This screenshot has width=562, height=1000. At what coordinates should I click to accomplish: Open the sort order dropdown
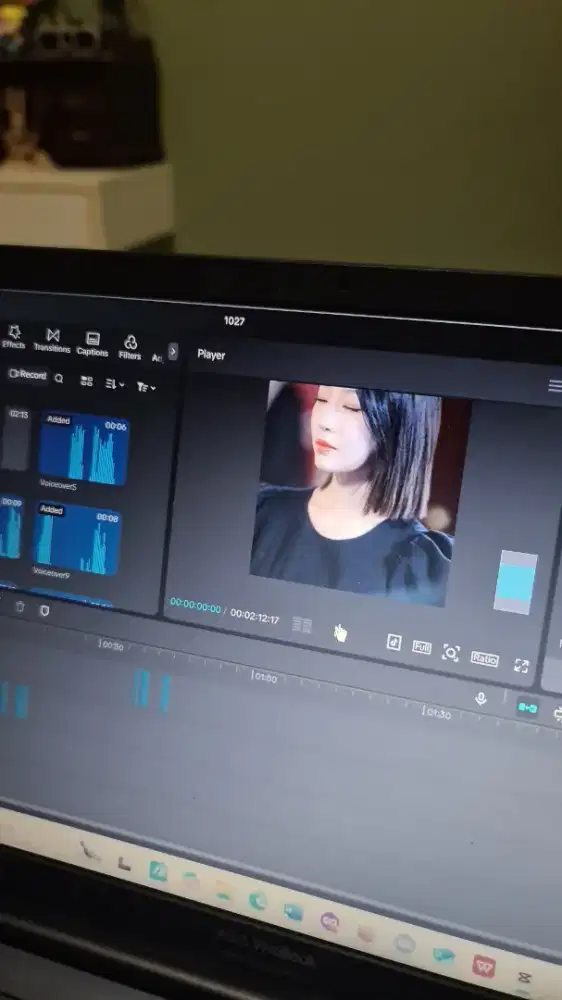coord(115,384)
